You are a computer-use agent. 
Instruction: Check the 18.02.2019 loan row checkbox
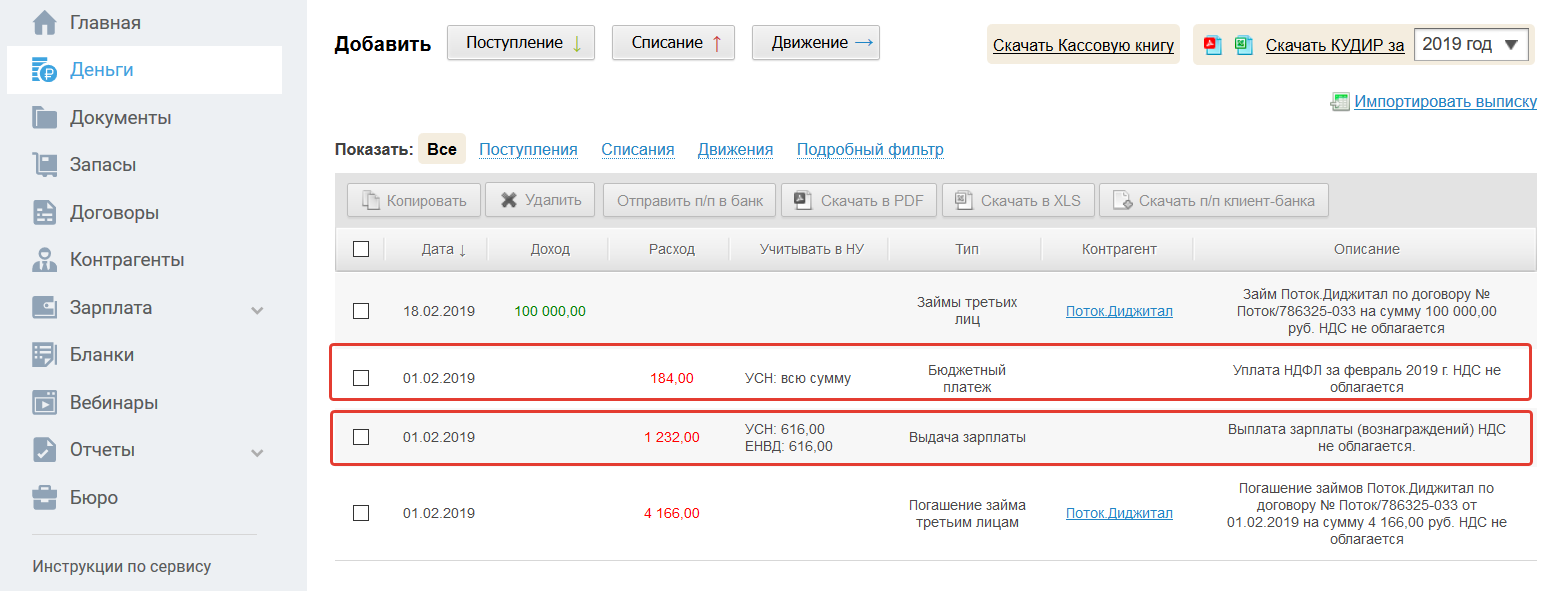tap(361, 311)
